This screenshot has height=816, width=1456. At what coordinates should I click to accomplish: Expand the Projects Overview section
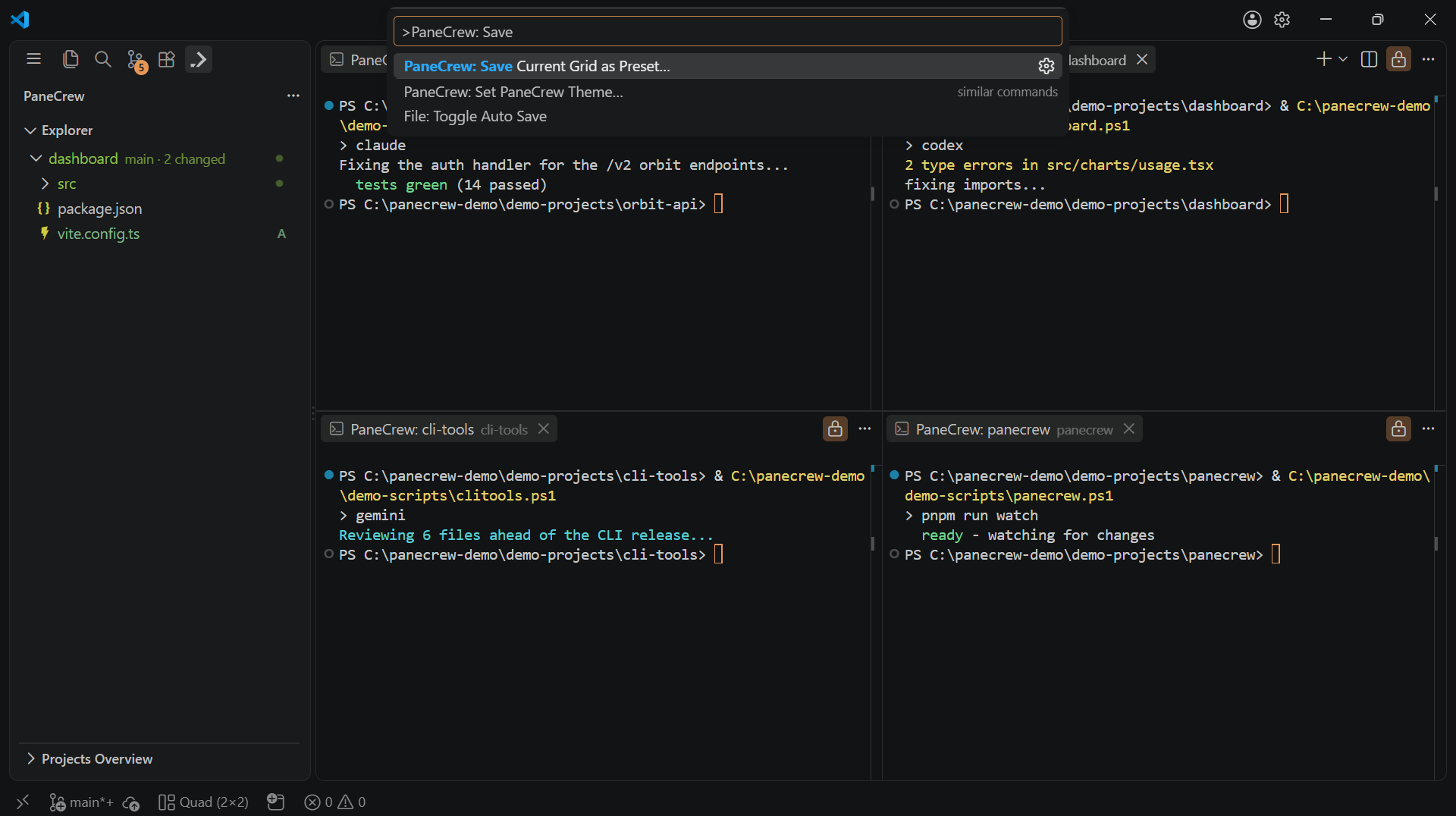tap(31, 759)
